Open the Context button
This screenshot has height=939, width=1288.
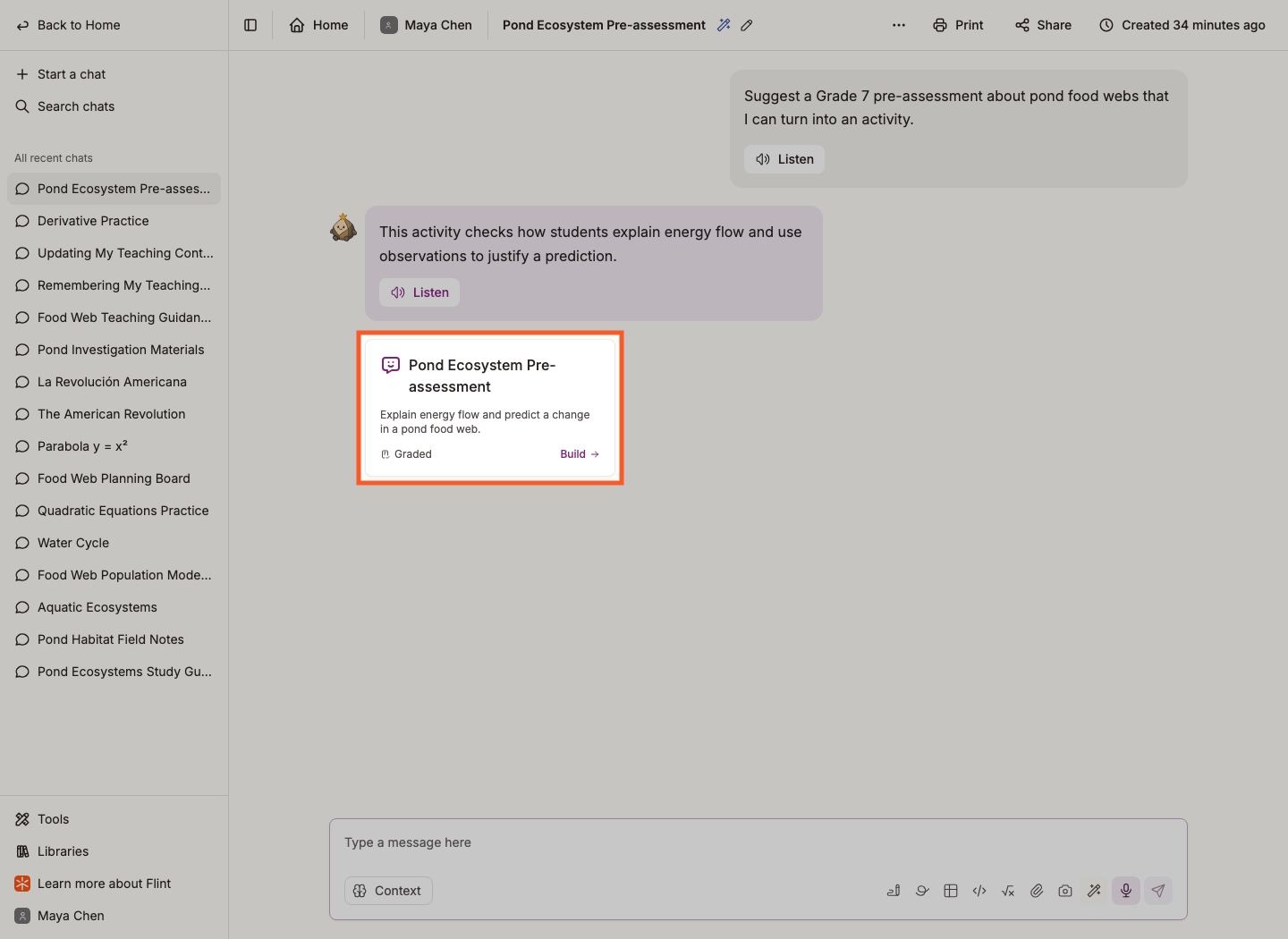tap(388, 891)
